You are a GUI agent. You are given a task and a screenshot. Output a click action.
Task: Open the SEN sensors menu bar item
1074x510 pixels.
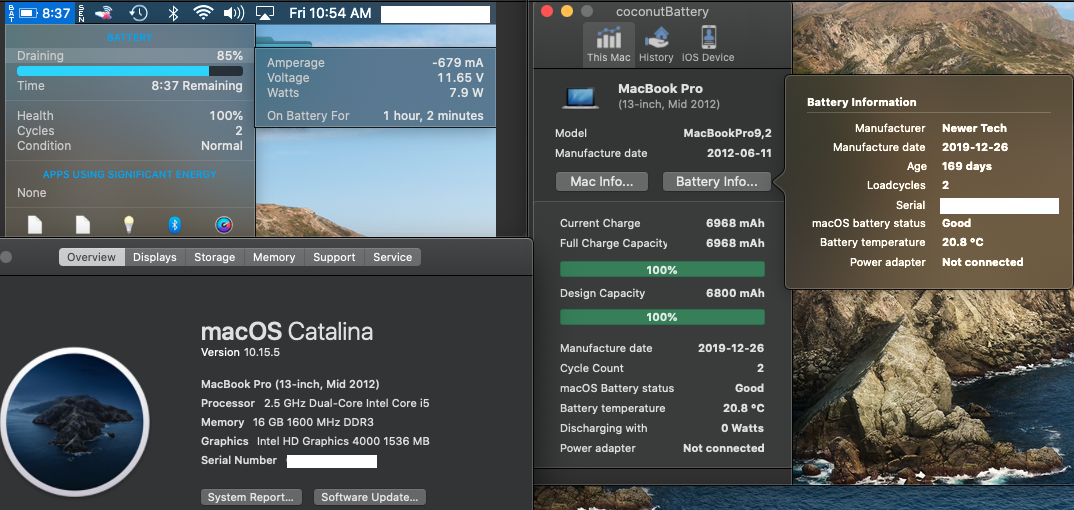82,12
